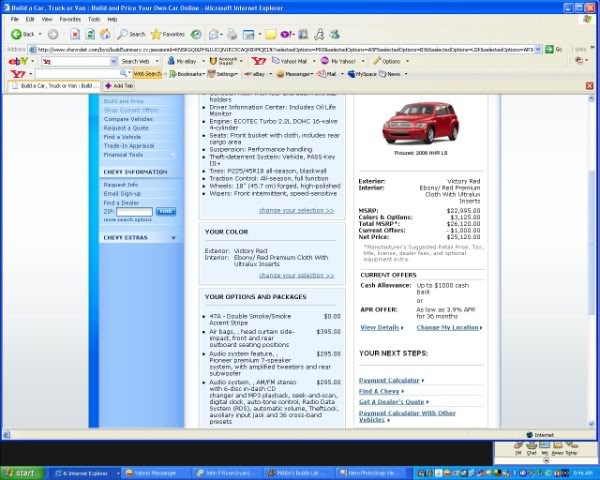Open the Yahoo Y! logo dropdown arrow
The image size is (600, 480).
click(31, 74)
